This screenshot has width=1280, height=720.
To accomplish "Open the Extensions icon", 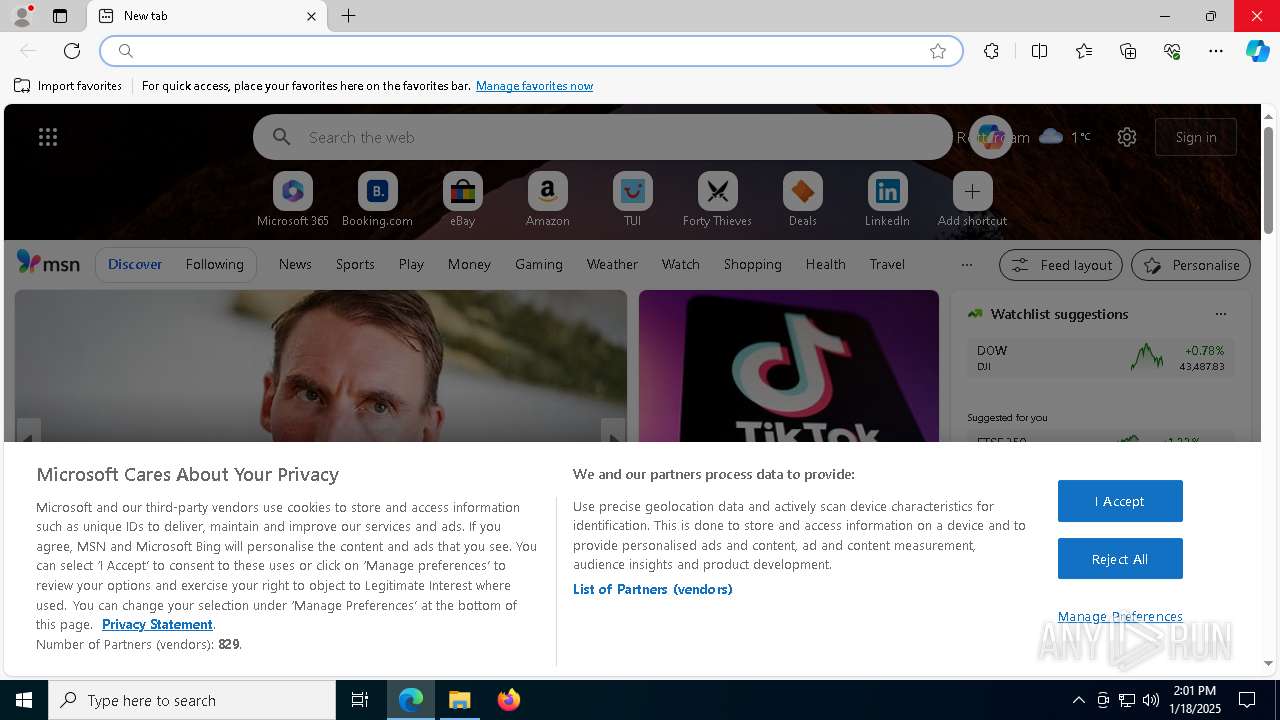I will point(991,51).
